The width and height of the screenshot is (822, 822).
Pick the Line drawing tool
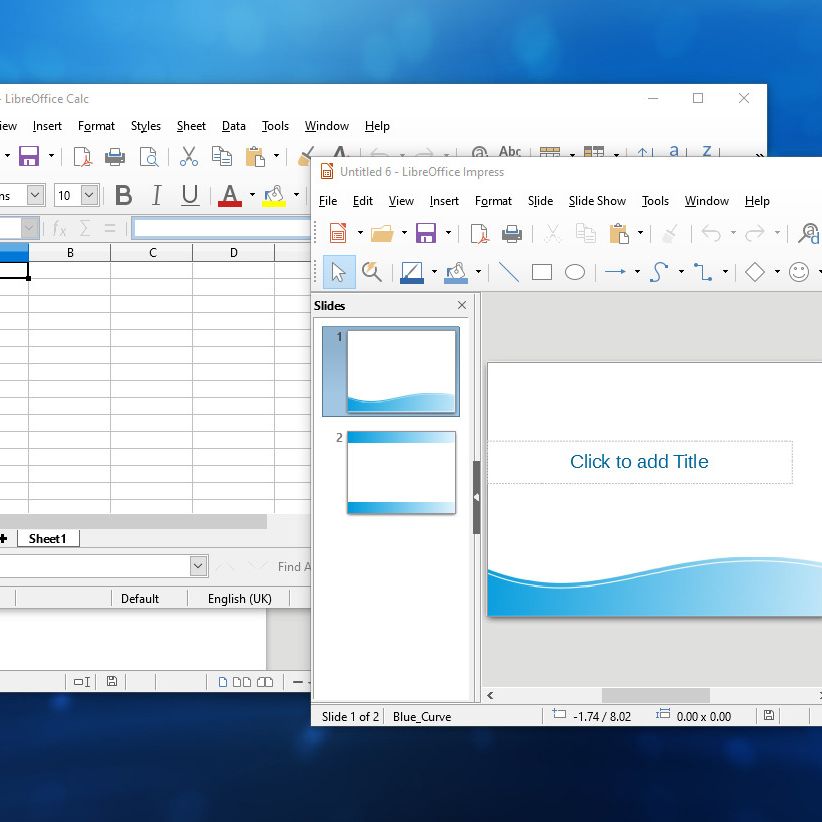[509, 272]
